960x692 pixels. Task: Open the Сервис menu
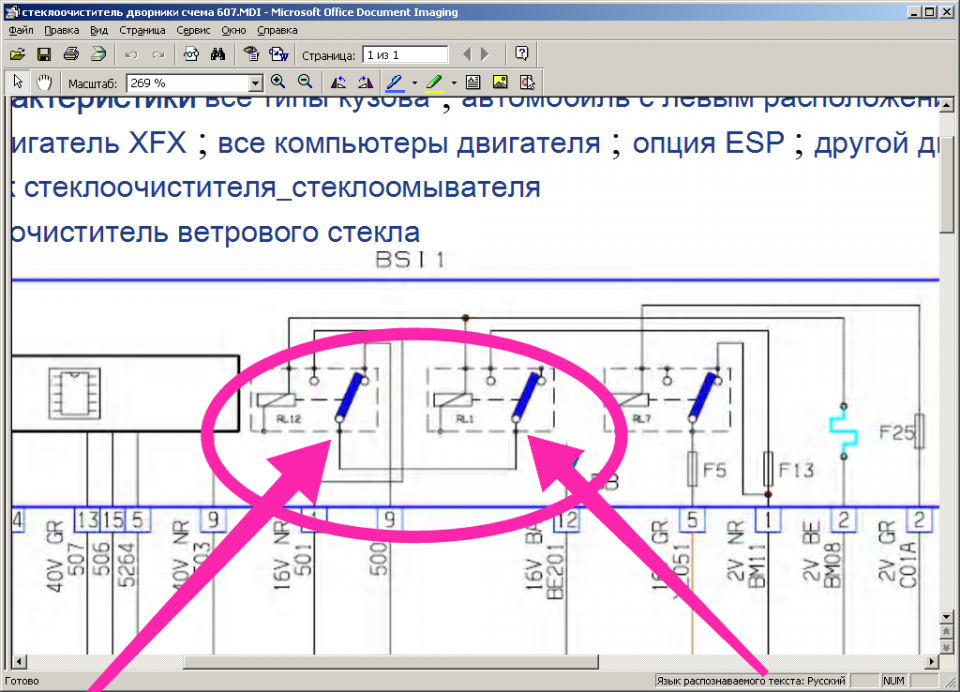coord(193,30)
